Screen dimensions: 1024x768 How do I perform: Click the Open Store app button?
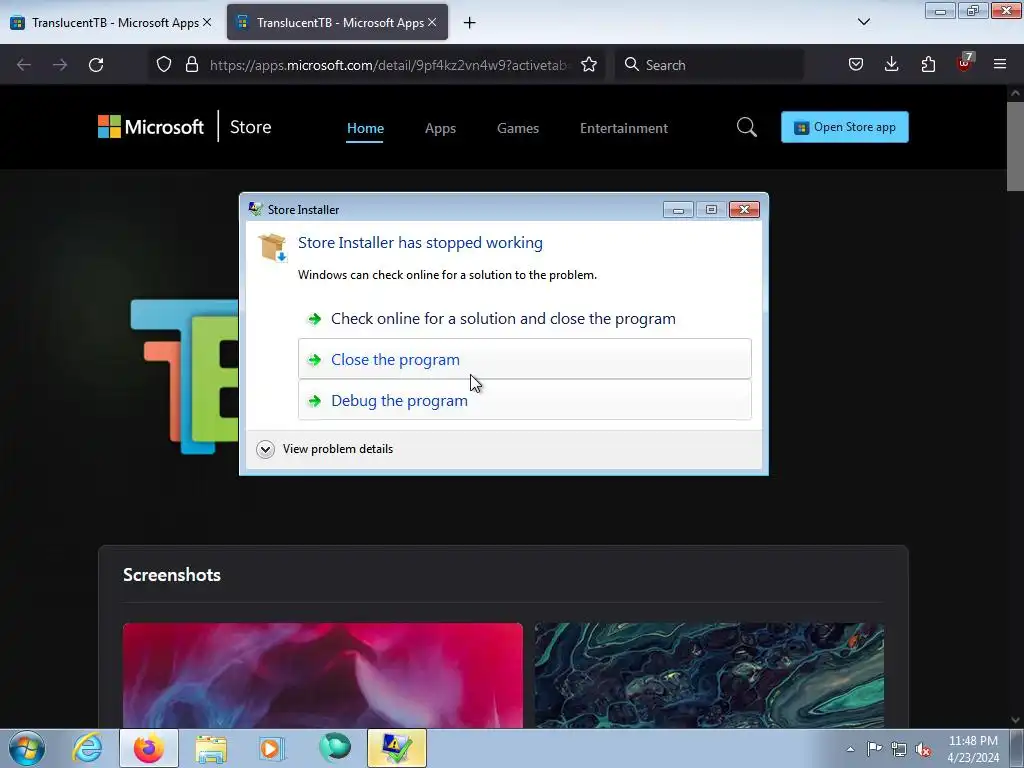point(844,127)
